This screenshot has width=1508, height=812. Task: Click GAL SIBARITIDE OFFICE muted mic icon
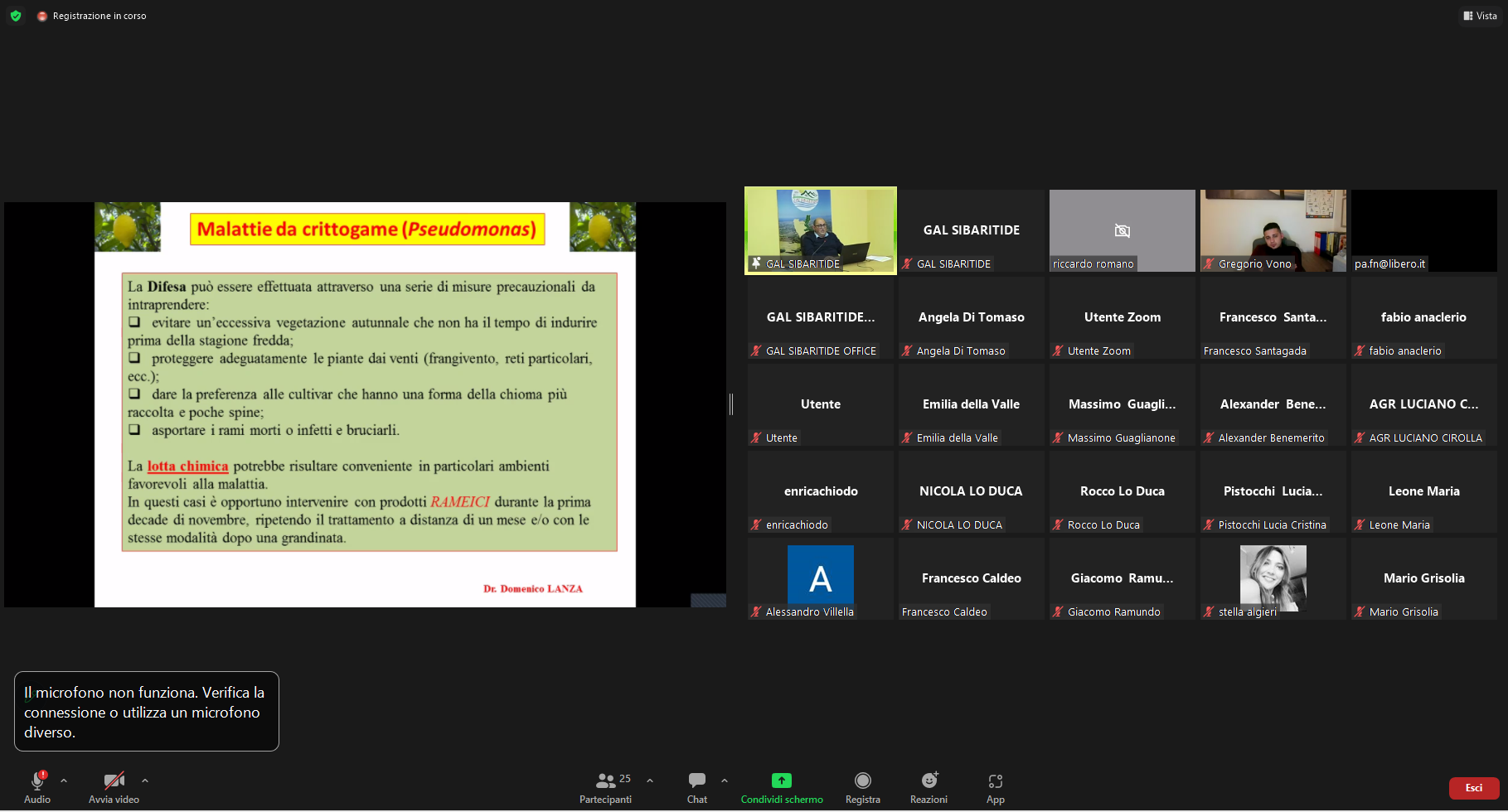click(756, 350)
